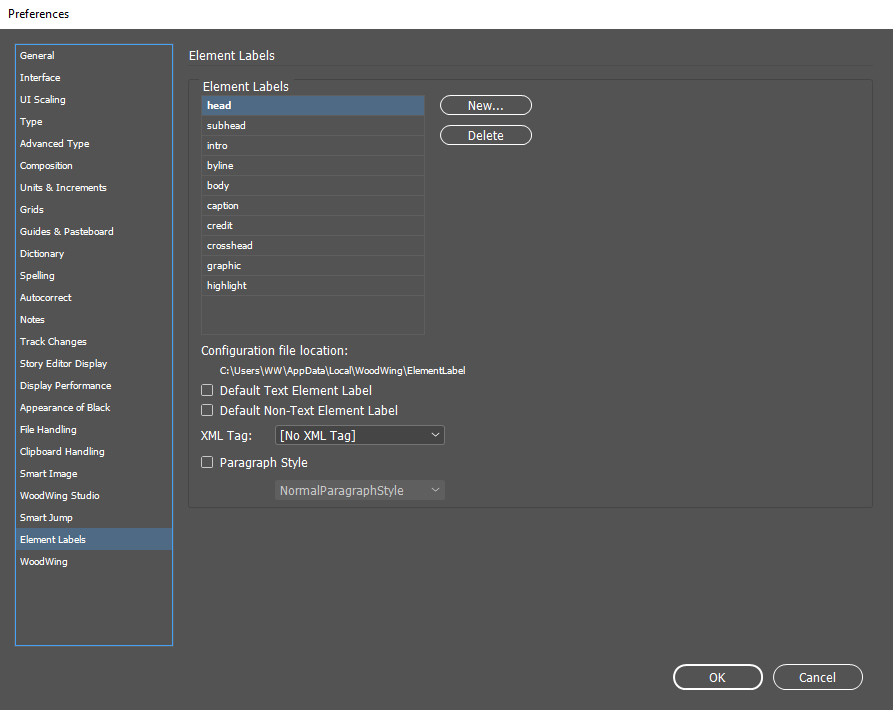
Task: Dismiss the dialog via Cancel
Action: [817, 677]
